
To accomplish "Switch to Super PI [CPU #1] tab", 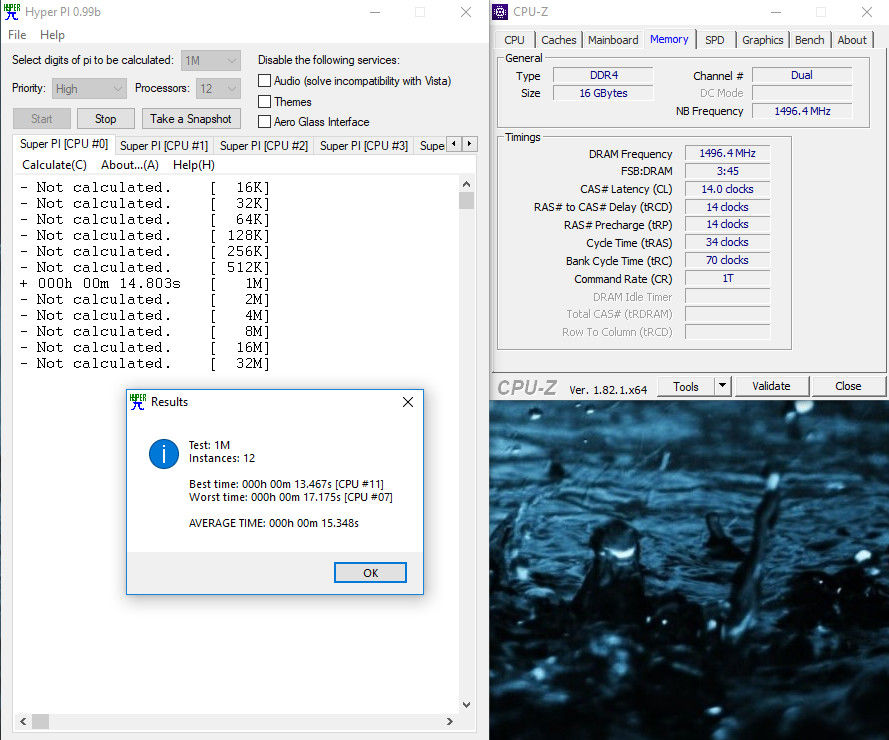I will [164, 146].
